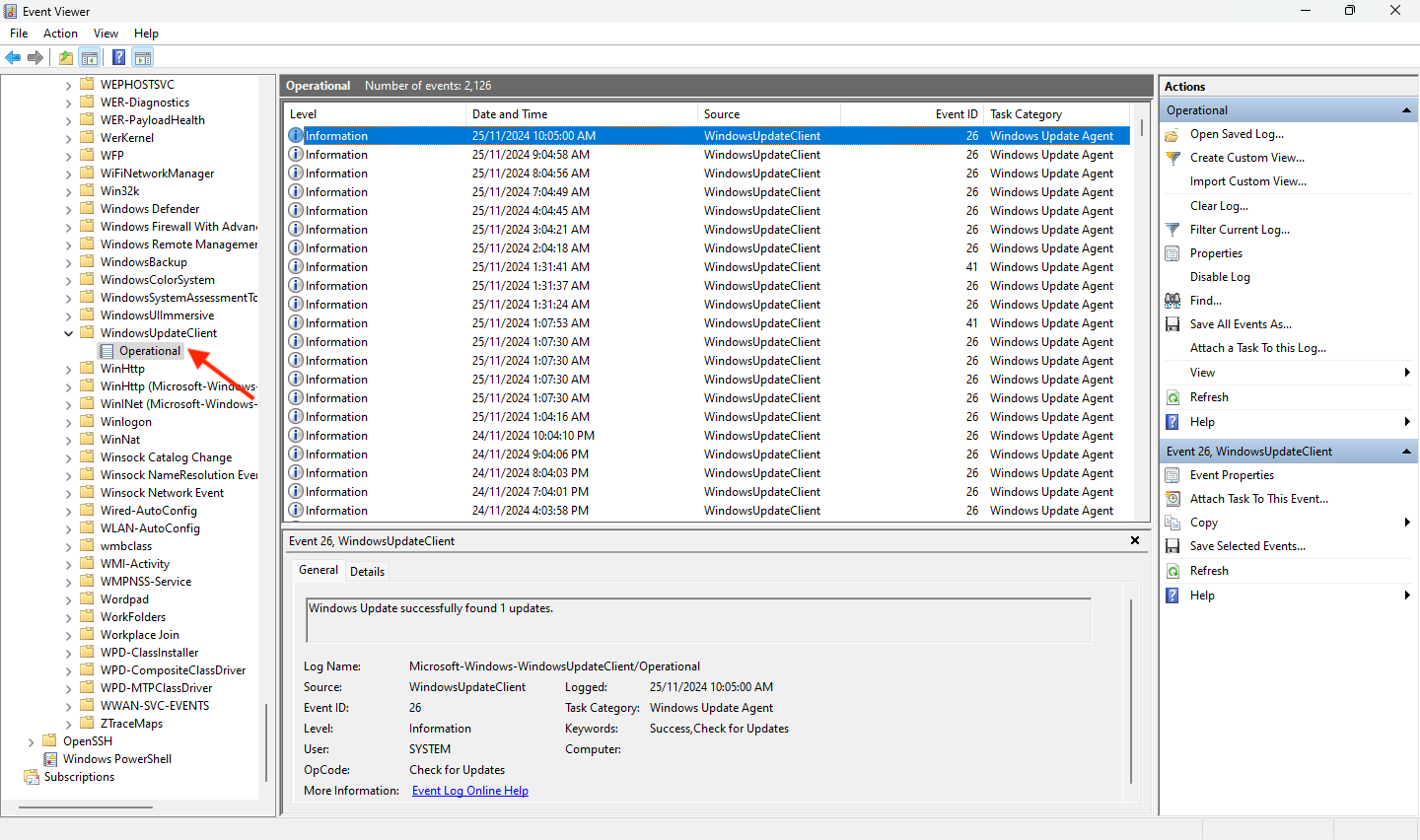This screenshot has height=840, width=1420.
Task: Open the Action menu
Action: [x=60, y=33]
